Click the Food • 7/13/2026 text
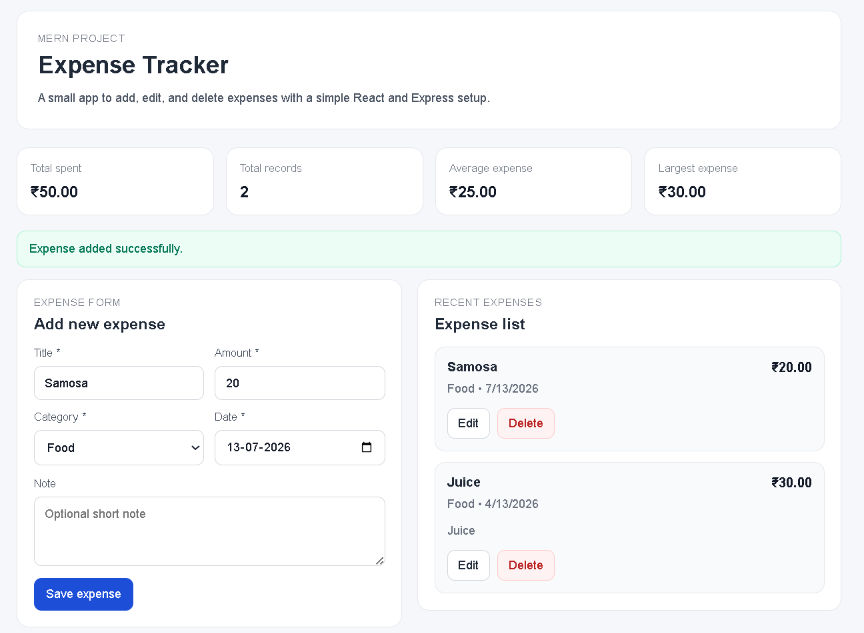 click(x=493, y=388)
